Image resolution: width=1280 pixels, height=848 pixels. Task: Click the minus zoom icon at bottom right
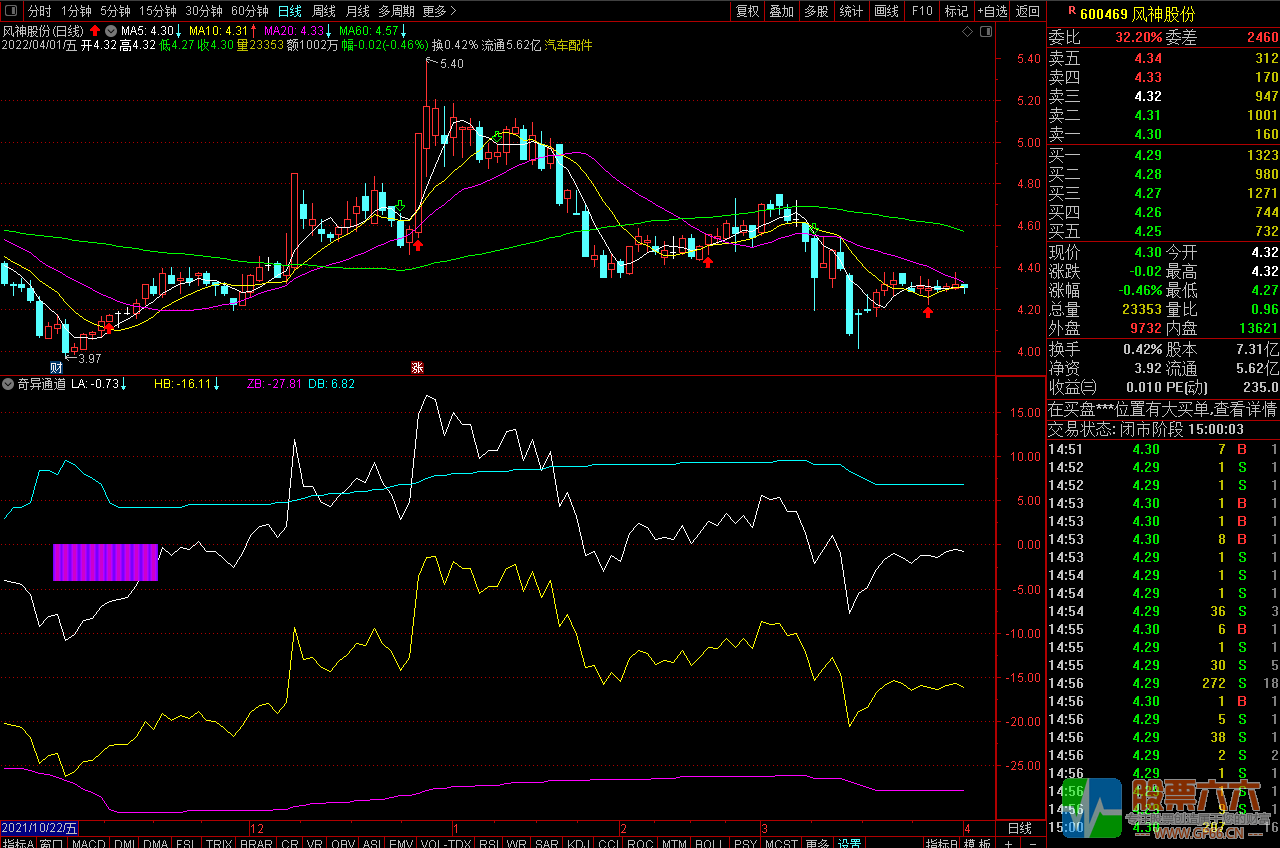coord(1032,846)
